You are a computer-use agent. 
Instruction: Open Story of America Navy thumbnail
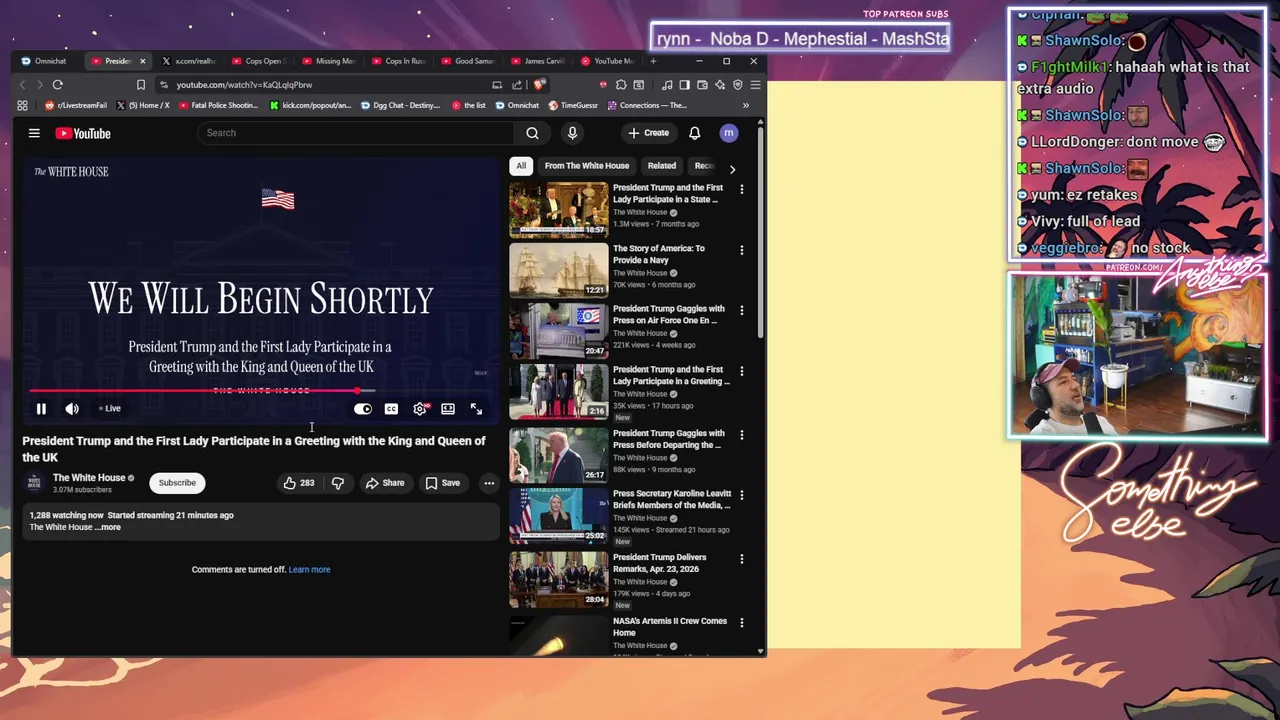[559, 270]
